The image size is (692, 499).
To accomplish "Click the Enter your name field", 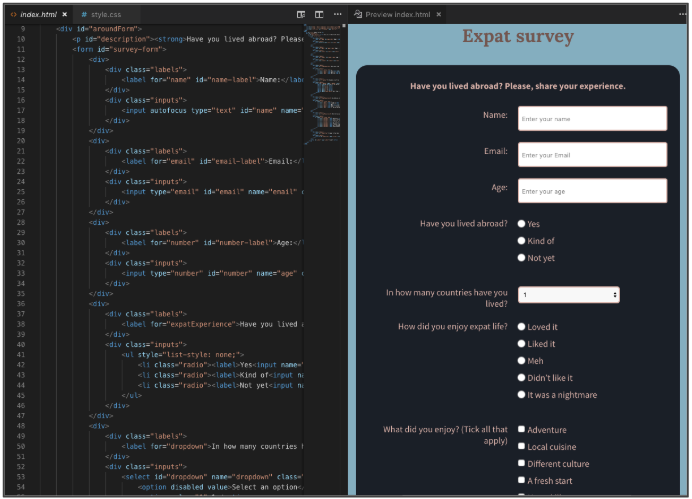I will point(592,119).
